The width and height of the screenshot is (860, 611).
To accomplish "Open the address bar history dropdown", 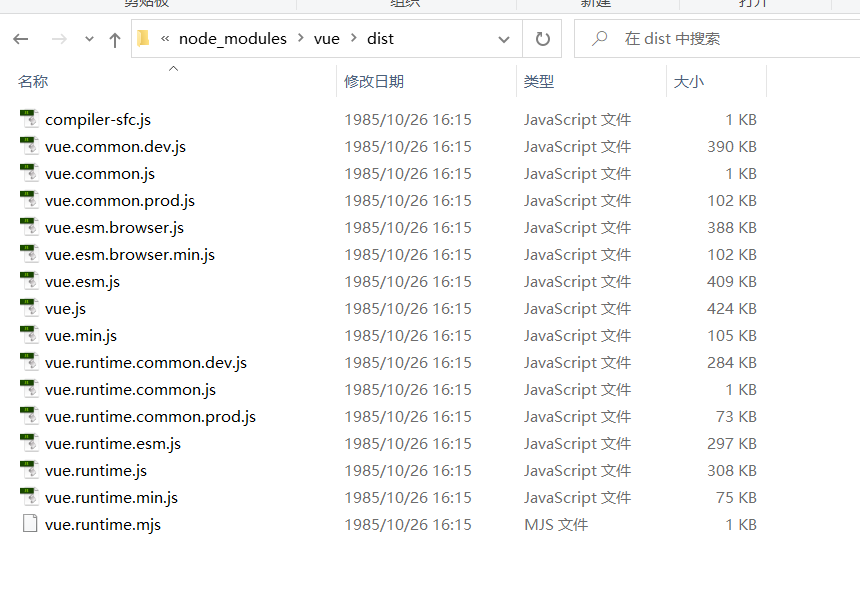I will pyautogui.click(x=503, y=39).
